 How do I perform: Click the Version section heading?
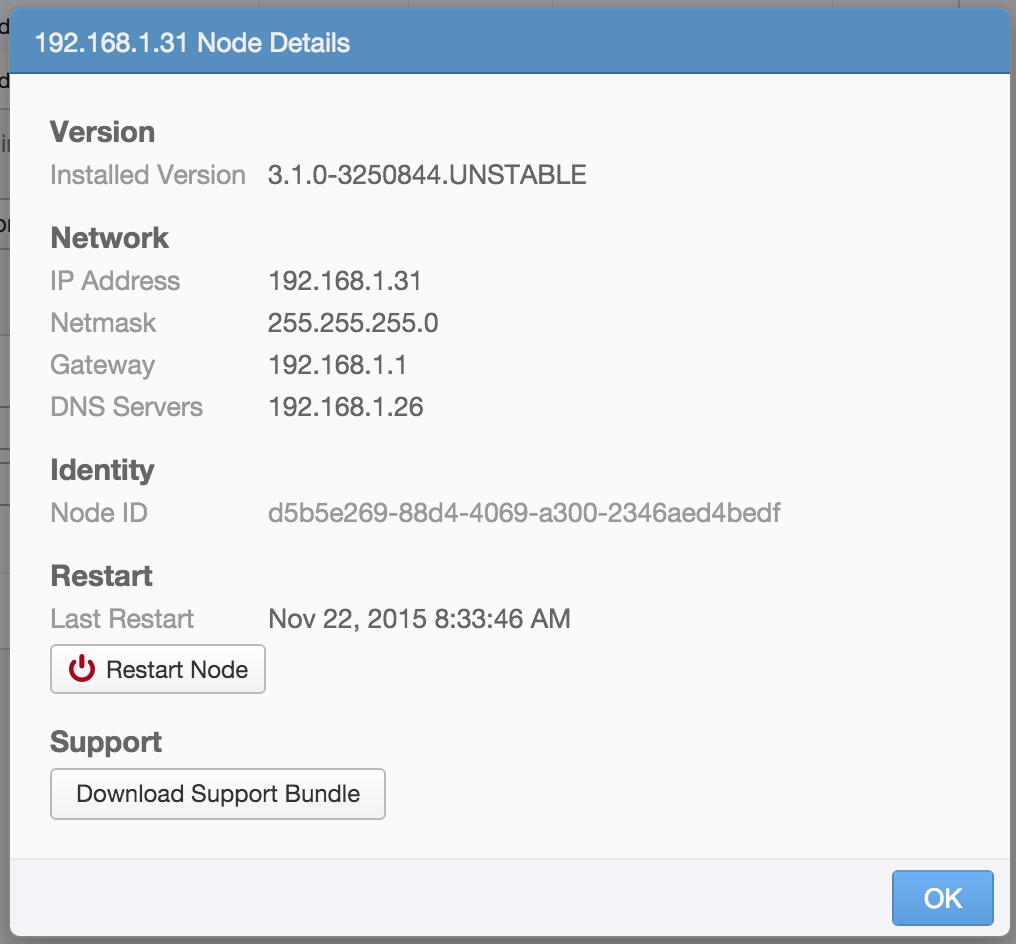(102, 132)
